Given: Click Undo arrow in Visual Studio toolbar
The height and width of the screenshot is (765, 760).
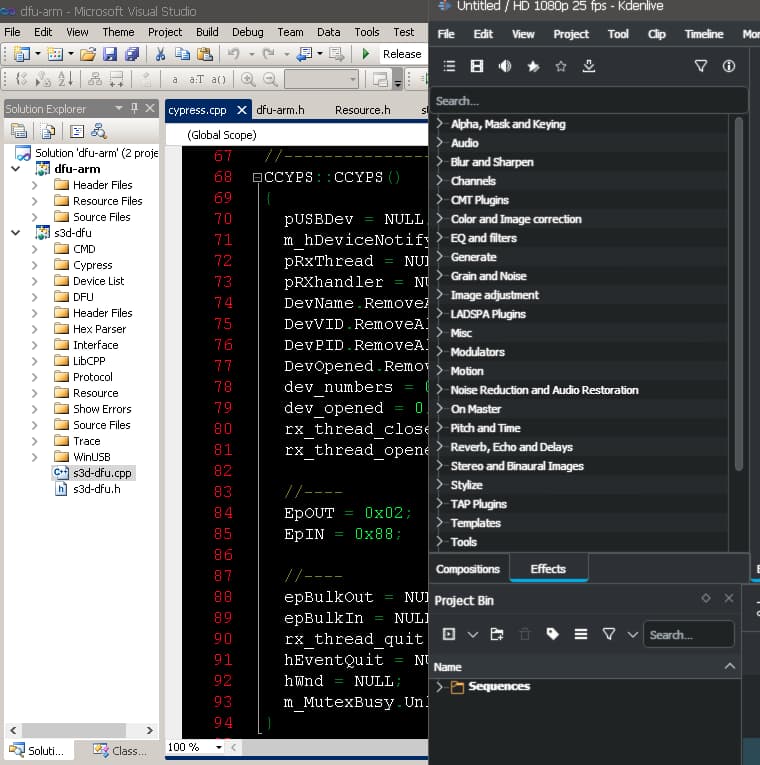Looking at the screenshot, I should 234,54.
